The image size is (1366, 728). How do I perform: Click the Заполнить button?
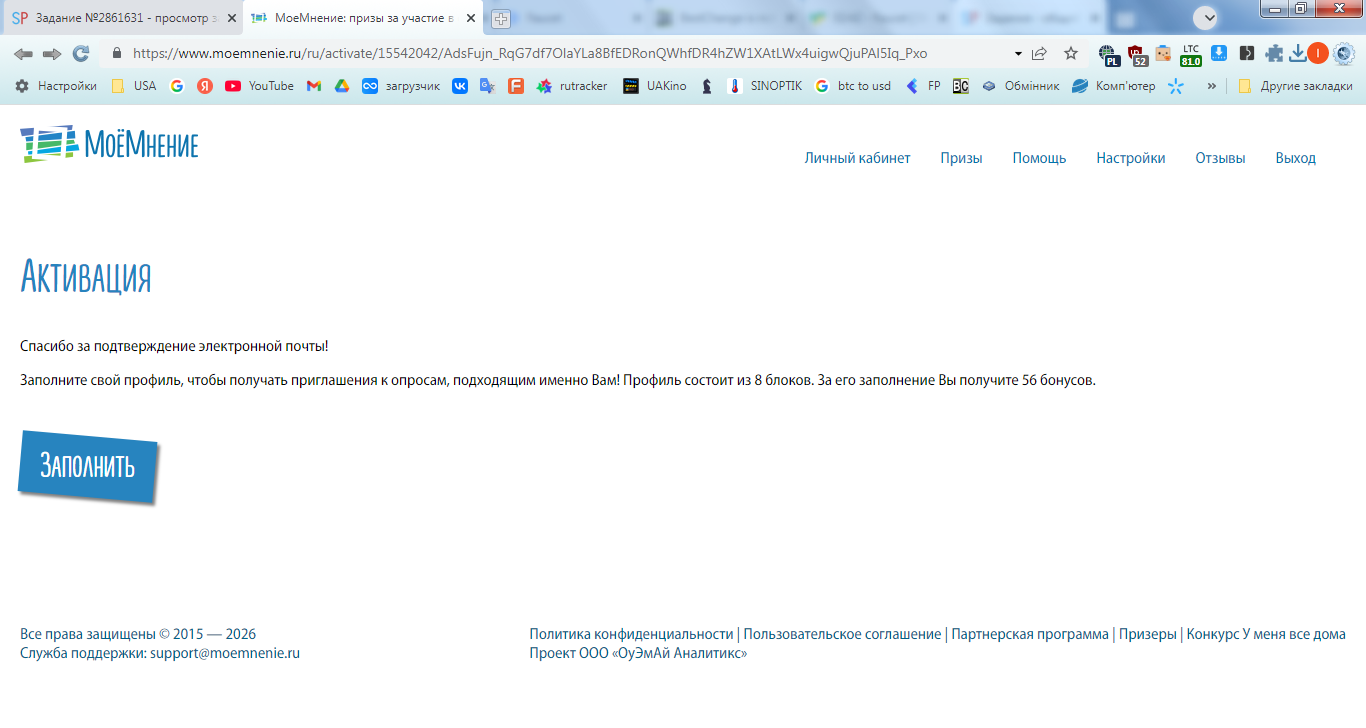[x=88, y=466]
